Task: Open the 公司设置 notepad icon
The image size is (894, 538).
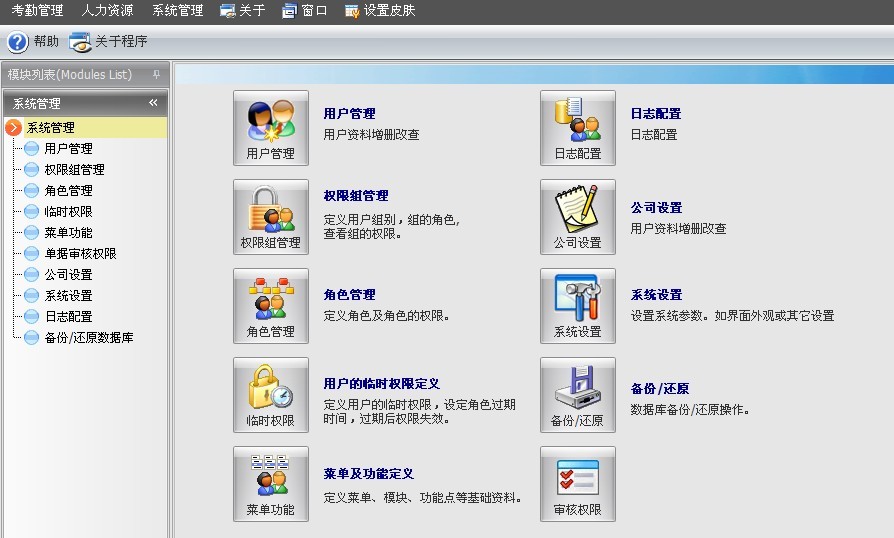Action: coord(577,216)
